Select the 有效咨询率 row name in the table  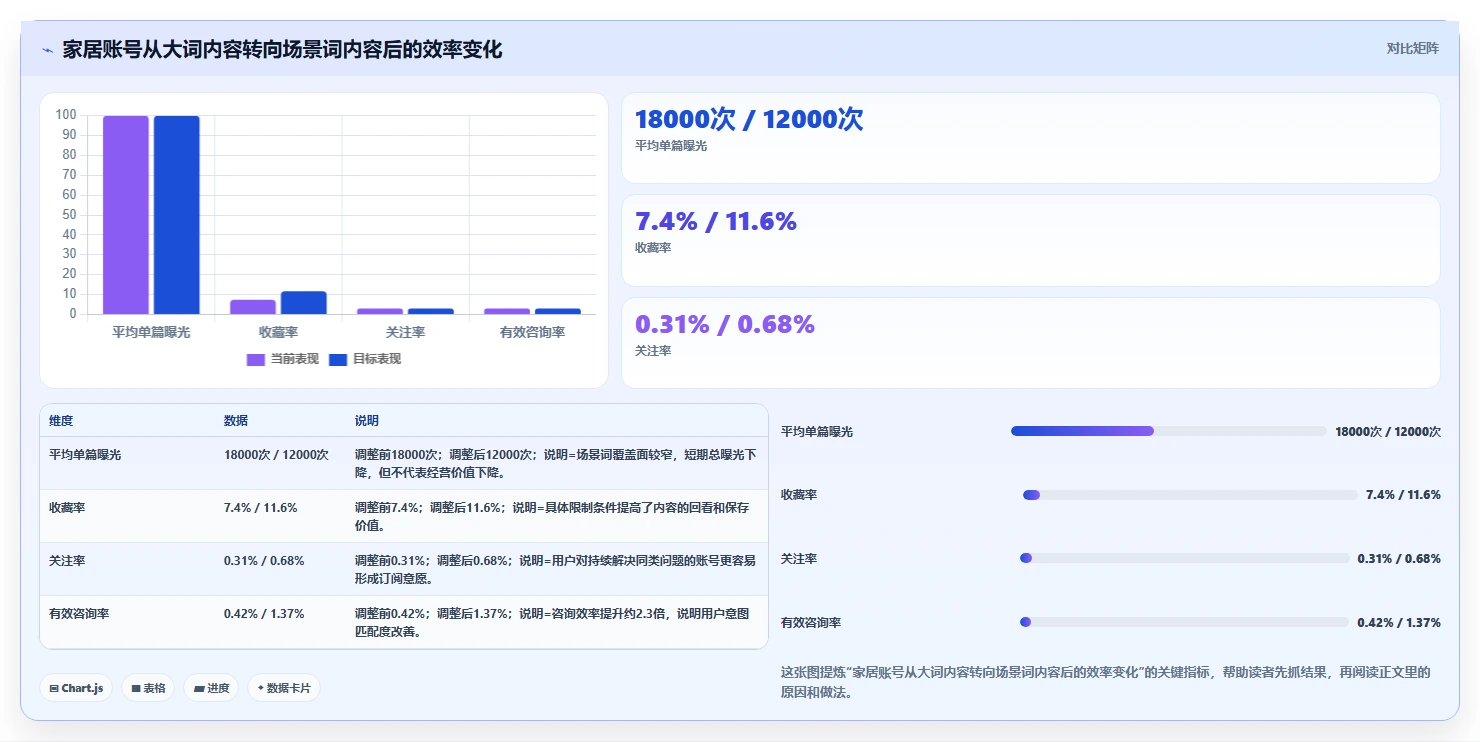tap(79, 613)
